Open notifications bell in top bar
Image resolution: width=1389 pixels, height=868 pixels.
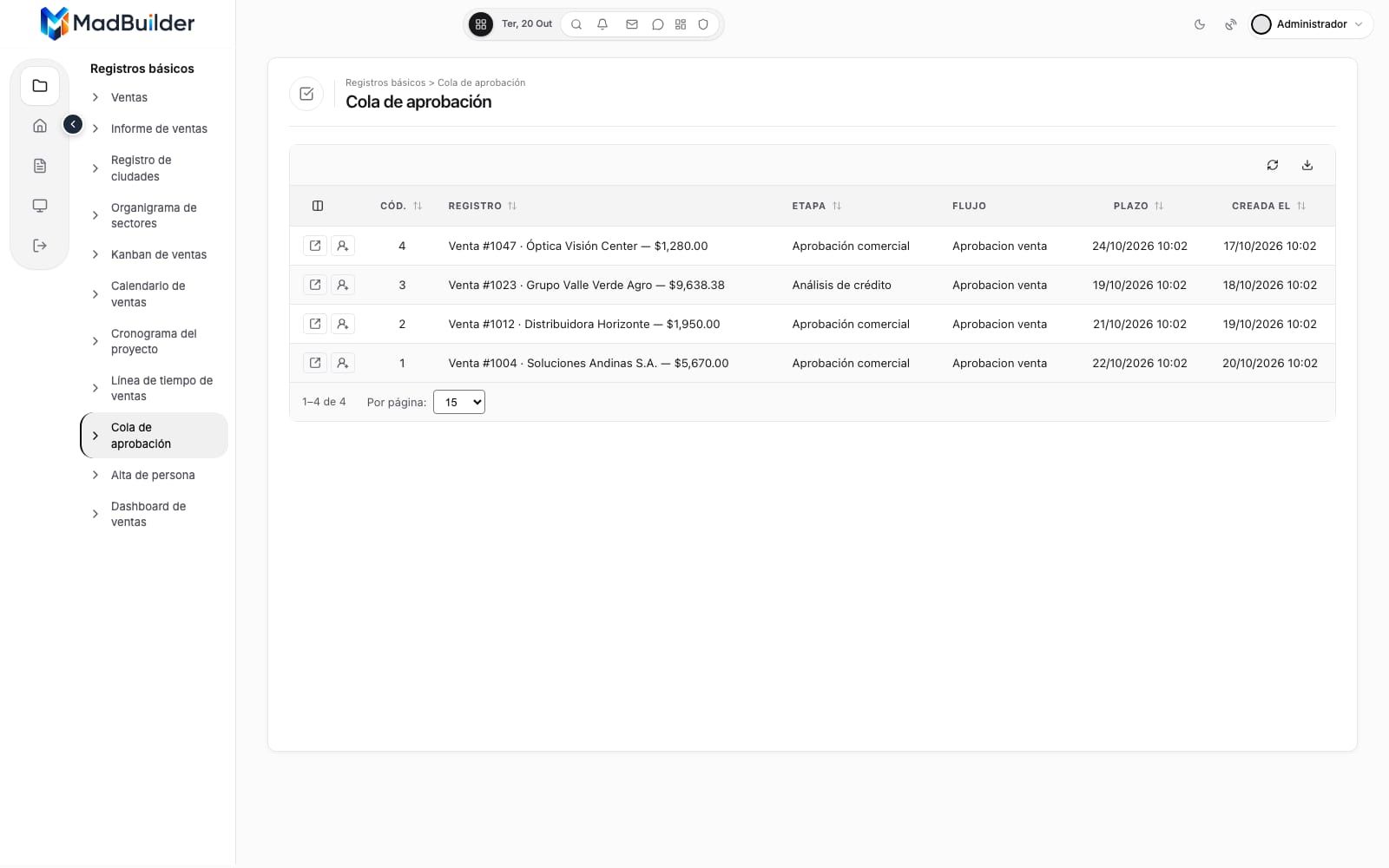point(602,24)
